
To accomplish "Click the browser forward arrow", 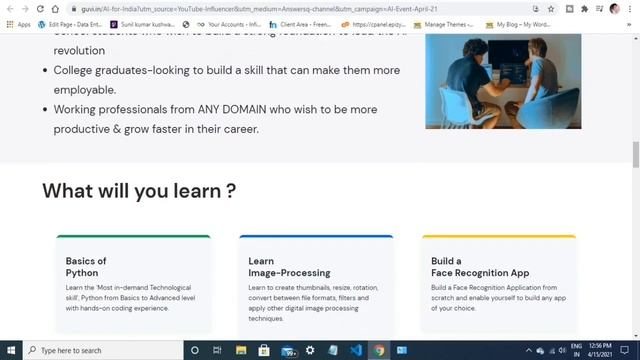I will coord(25,9).
